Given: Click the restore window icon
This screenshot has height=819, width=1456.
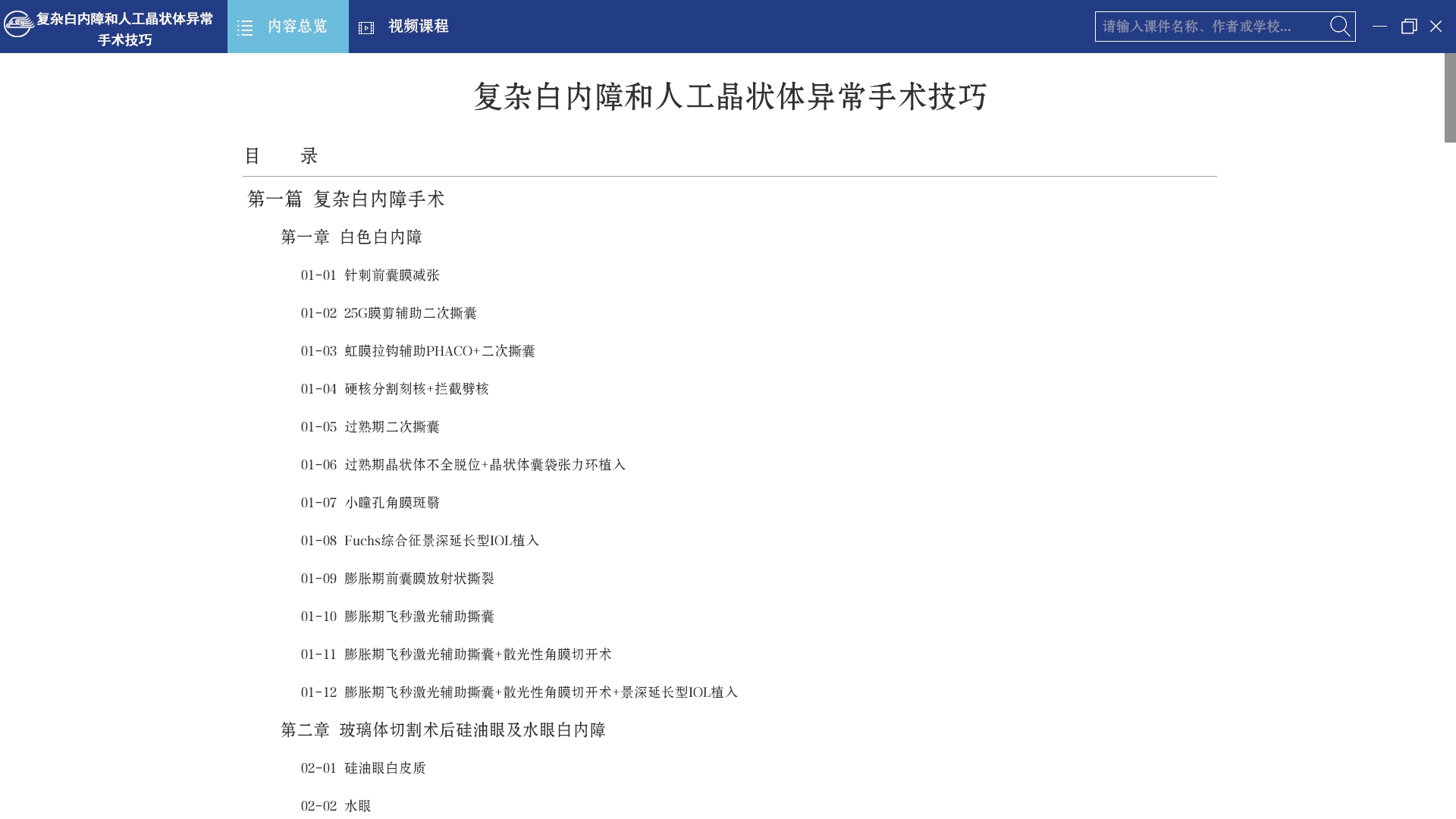Looking at the screenshot, I should [x=1408, y=27].
